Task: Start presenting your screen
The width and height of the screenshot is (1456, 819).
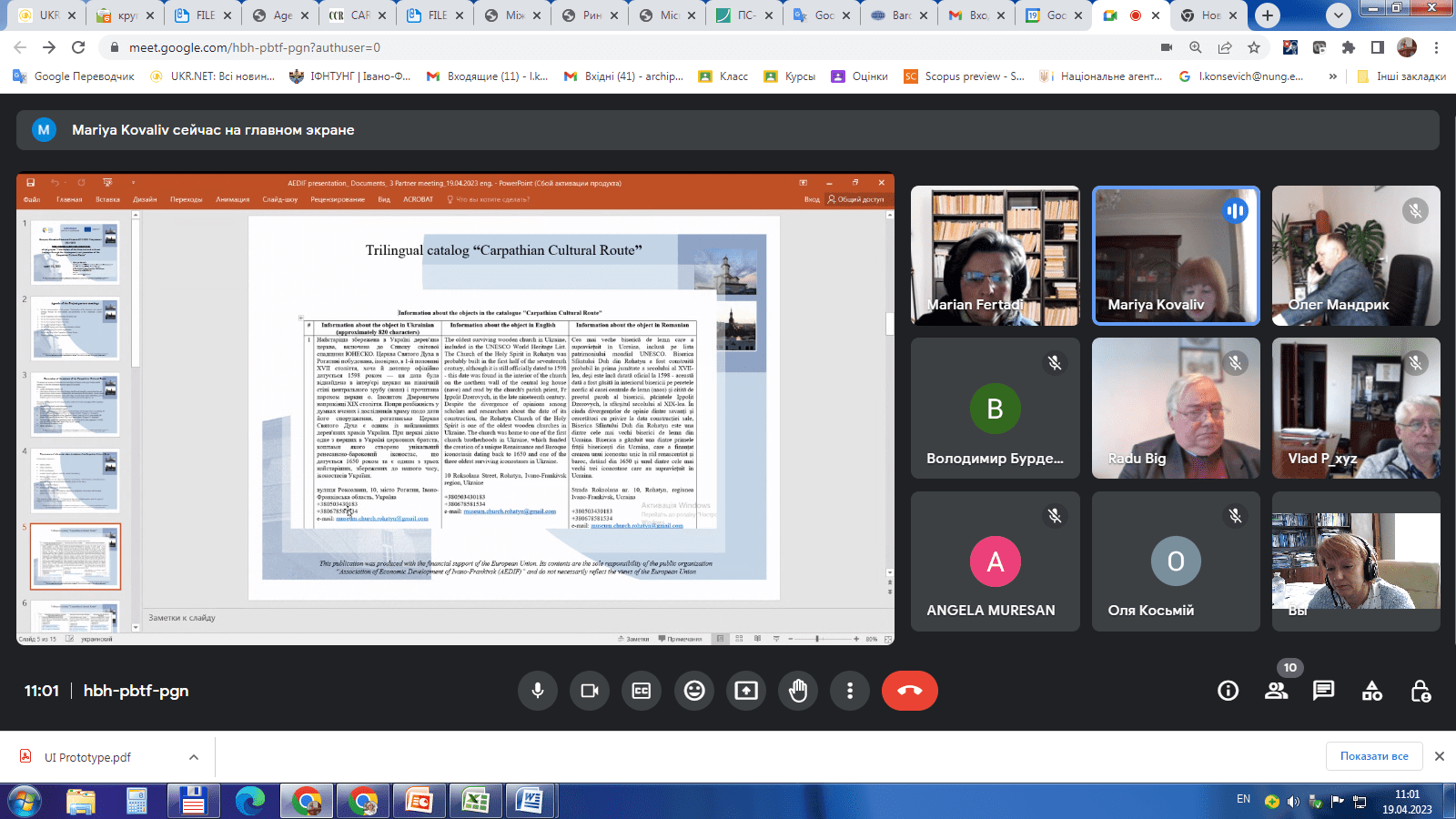Action: pos(746,691)
